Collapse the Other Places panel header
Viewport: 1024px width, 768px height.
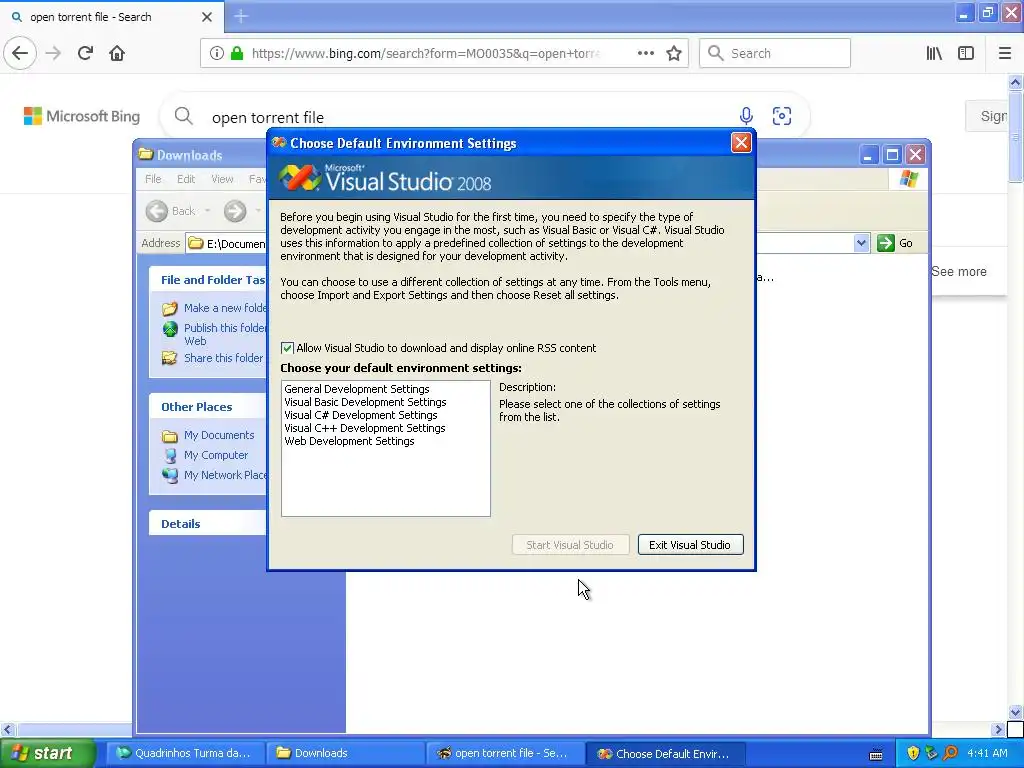coord(208,407)
